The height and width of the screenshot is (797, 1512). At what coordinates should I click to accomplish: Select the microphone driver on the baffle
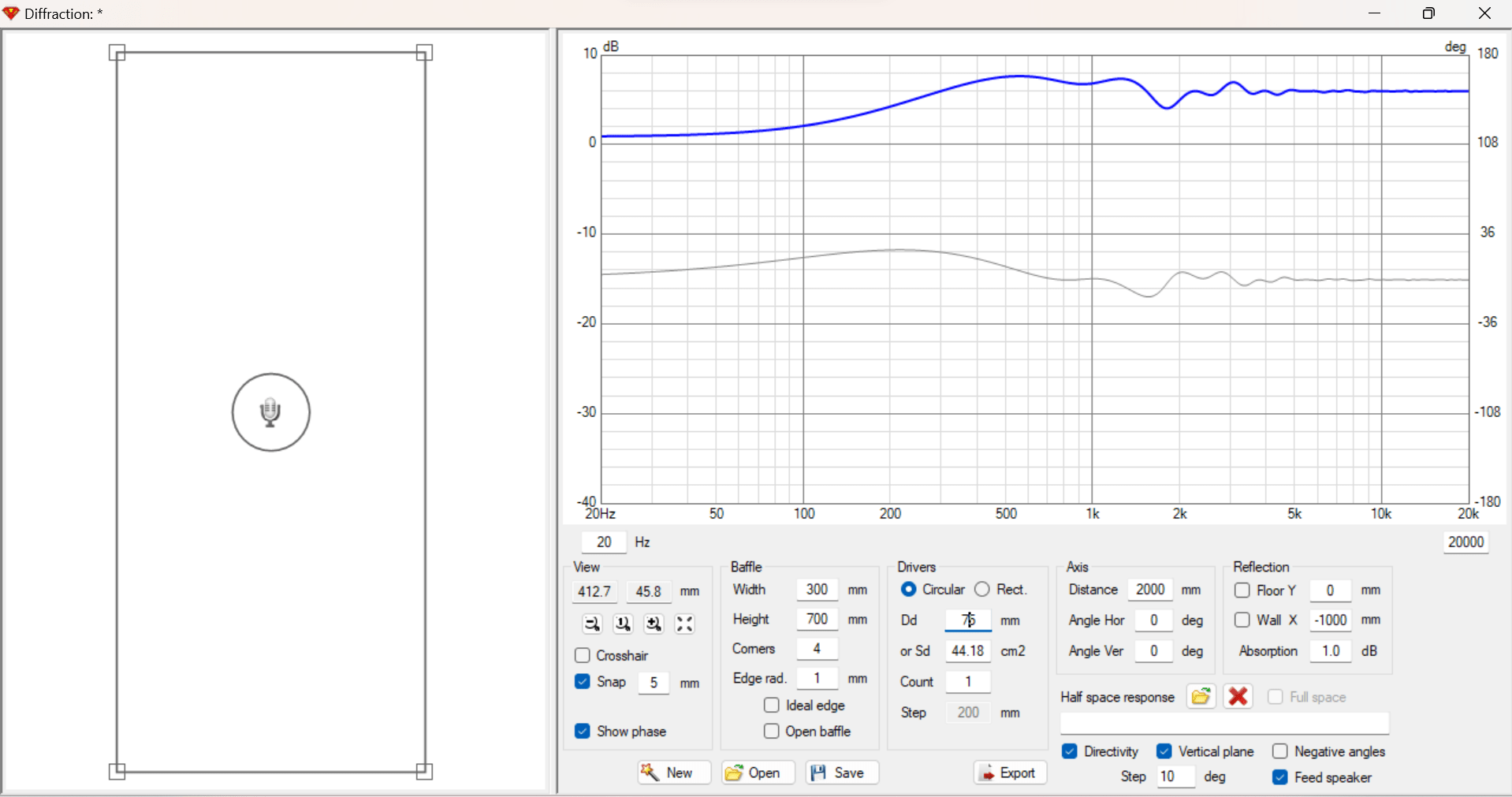point(270,412)
